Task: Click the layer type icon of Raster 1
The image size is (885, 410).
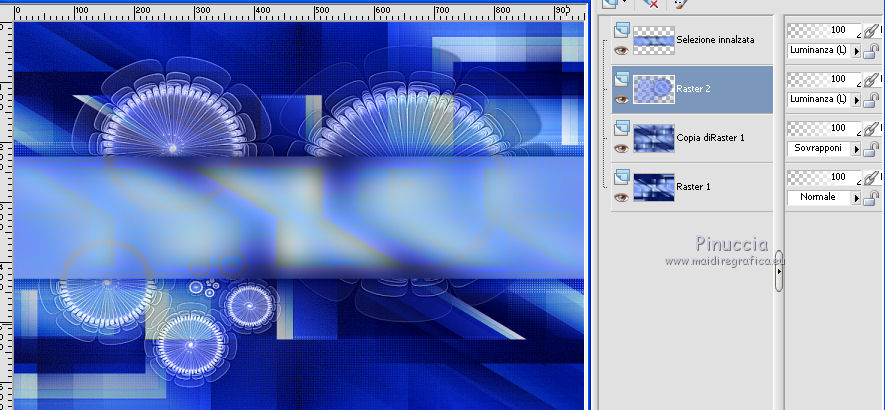Action: click(621, 176)
